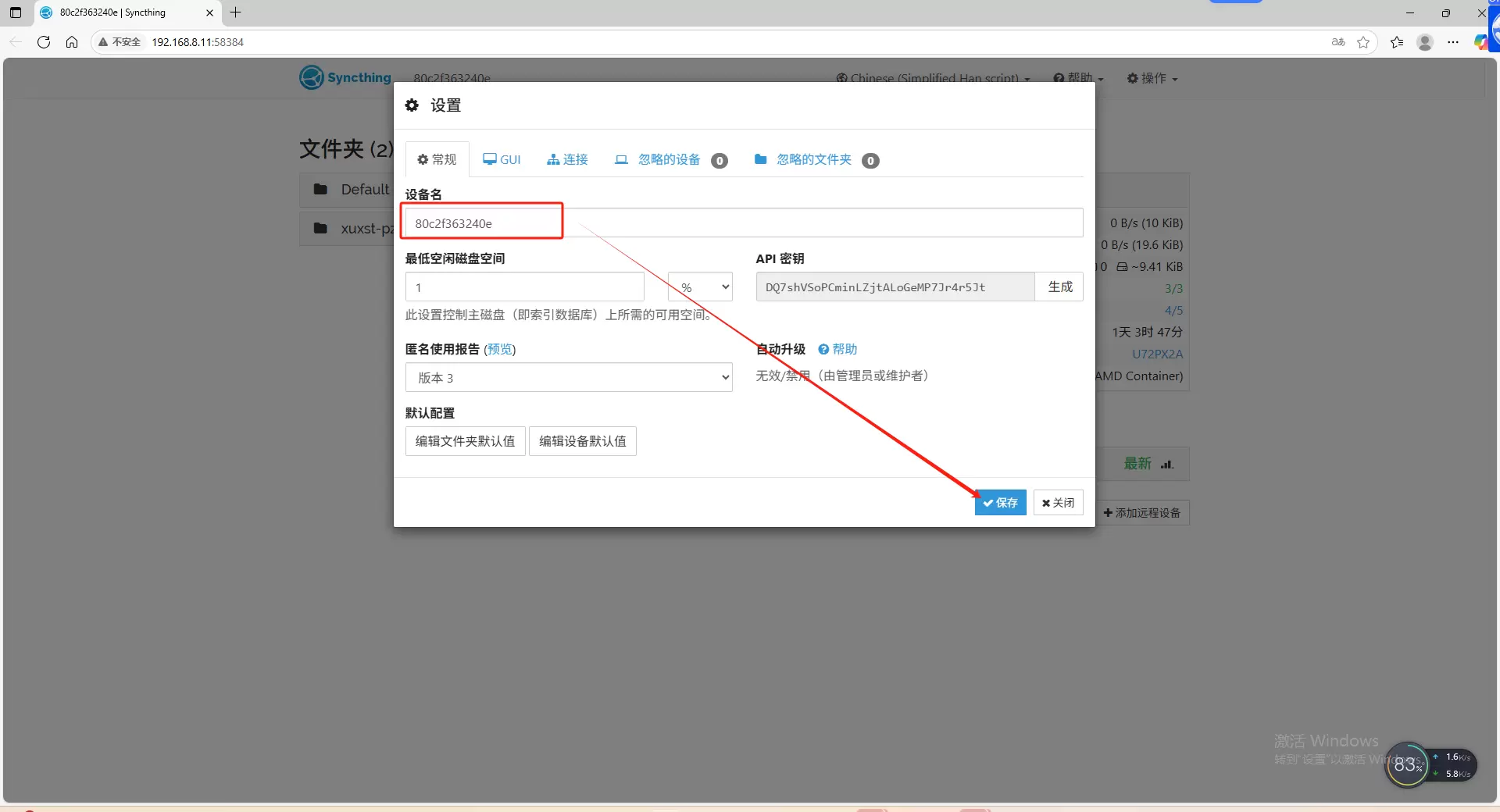The image size is (1500, 812).
Task: Open the 预览 usage report link
Action: (499, 350)
